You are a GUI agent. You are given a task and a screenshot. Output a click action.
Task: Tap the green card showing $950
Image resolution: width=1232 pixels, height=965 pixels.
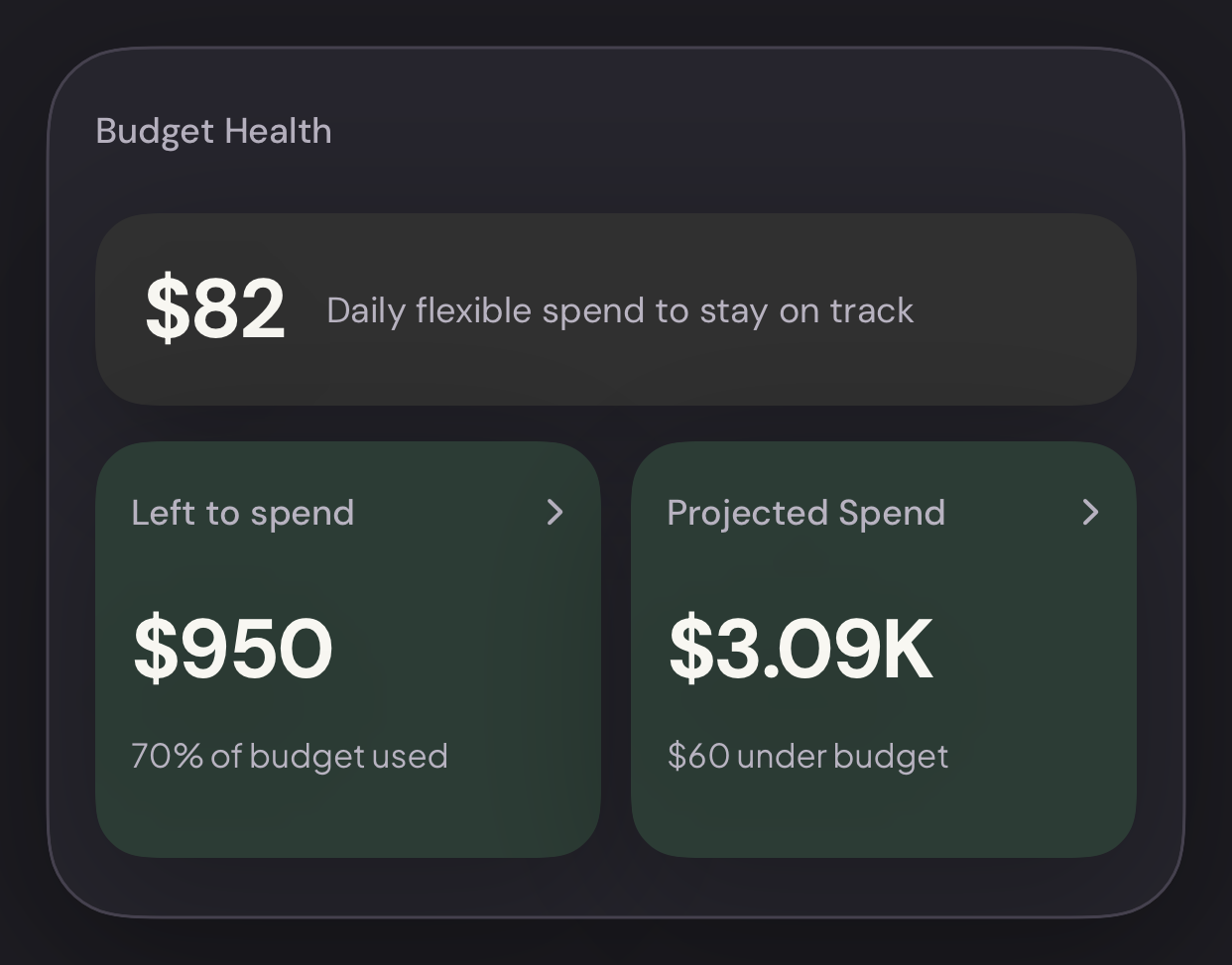348,650
